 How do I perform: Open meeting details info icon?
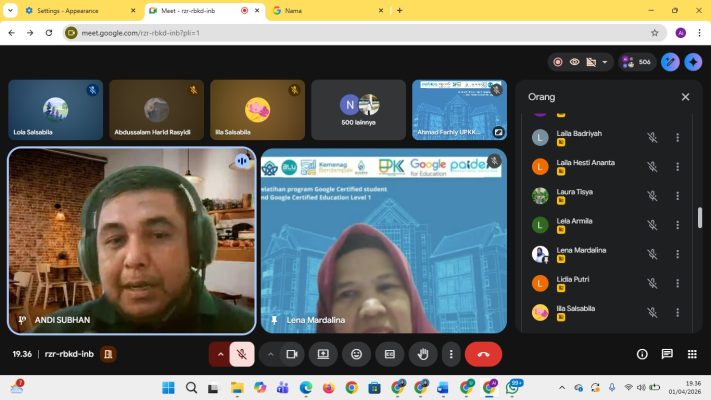click(x=642, y=354)
